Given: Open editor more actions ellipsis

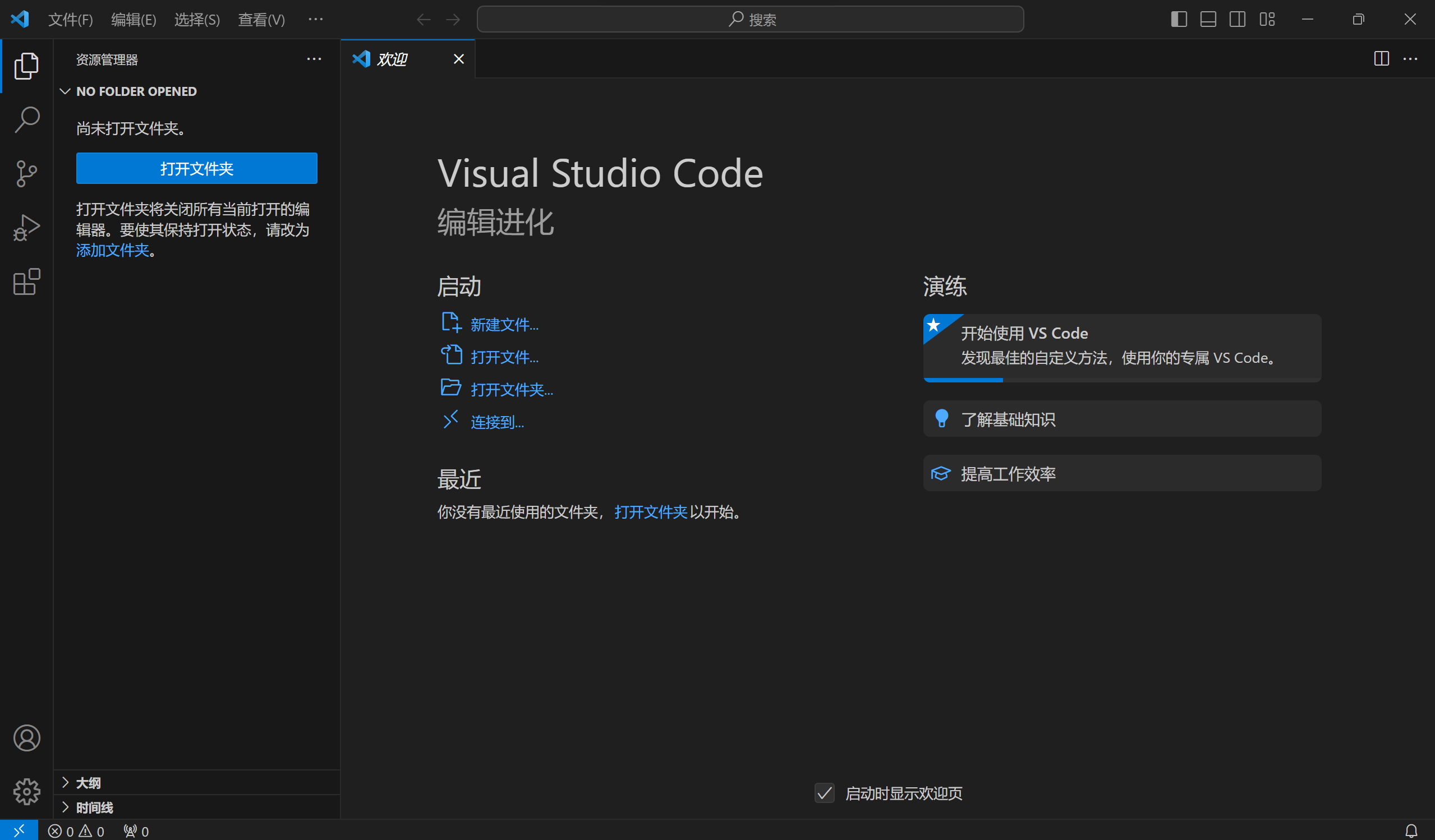Looking at the screenshot, I should tap(1410, 59).
